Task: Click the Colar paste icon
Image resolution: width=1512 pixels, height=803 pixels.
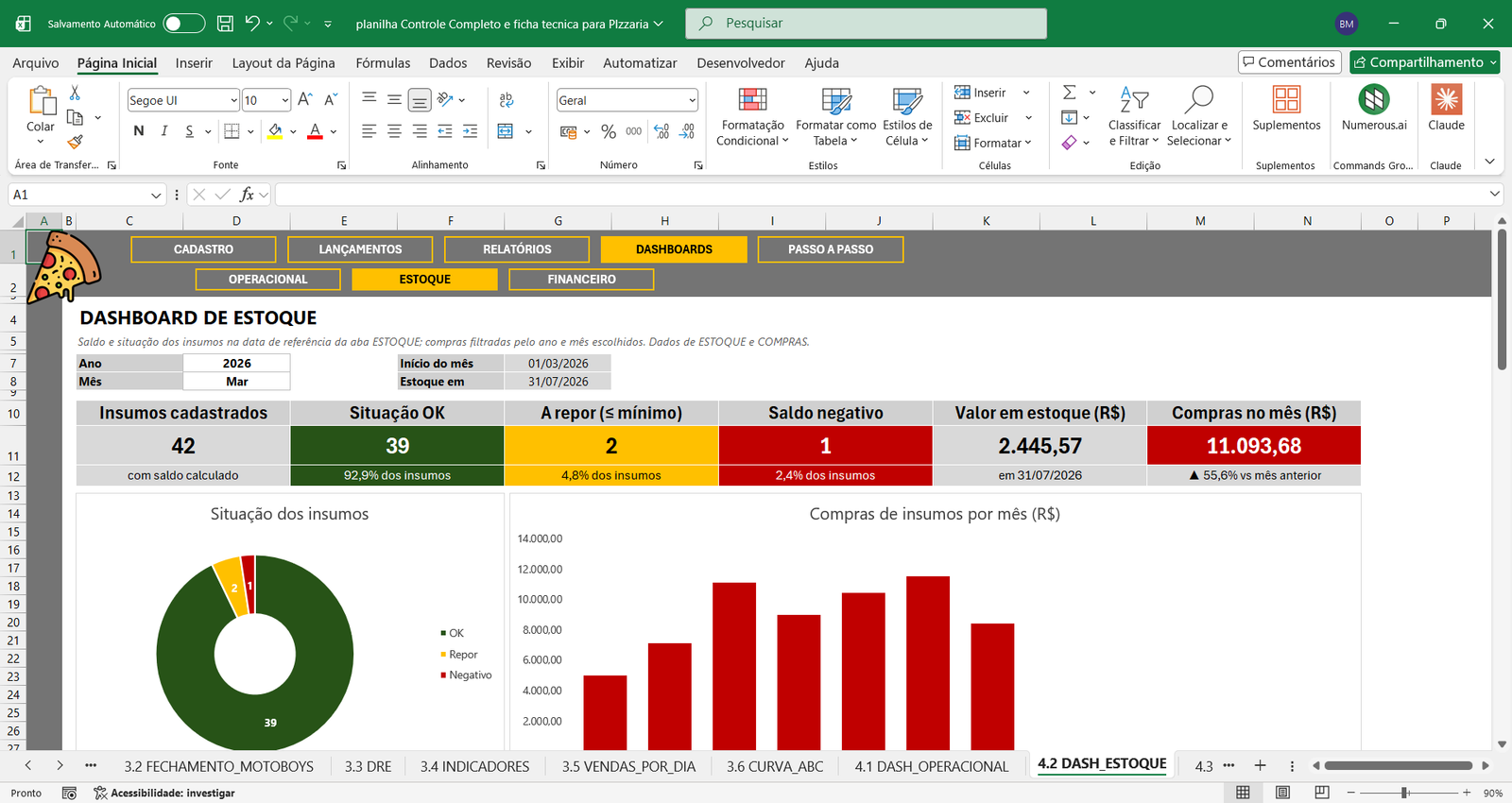Action: (41, 102)
